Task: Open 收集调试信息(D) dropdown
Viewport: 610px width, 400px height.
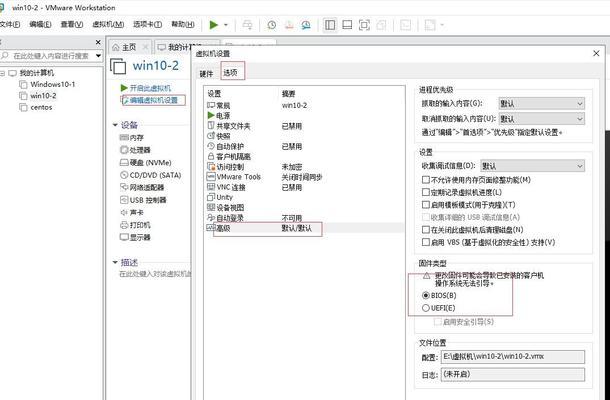Action: click(x=532, y=166)
